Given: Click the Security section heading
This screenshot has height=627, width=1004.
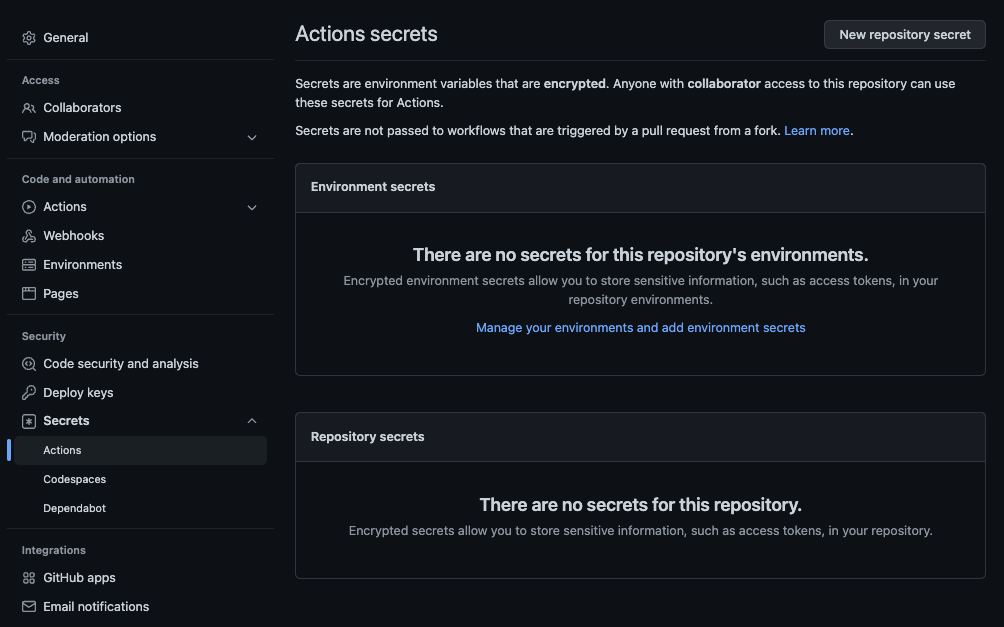Looking at the screenshot, I should coord(44,336).
